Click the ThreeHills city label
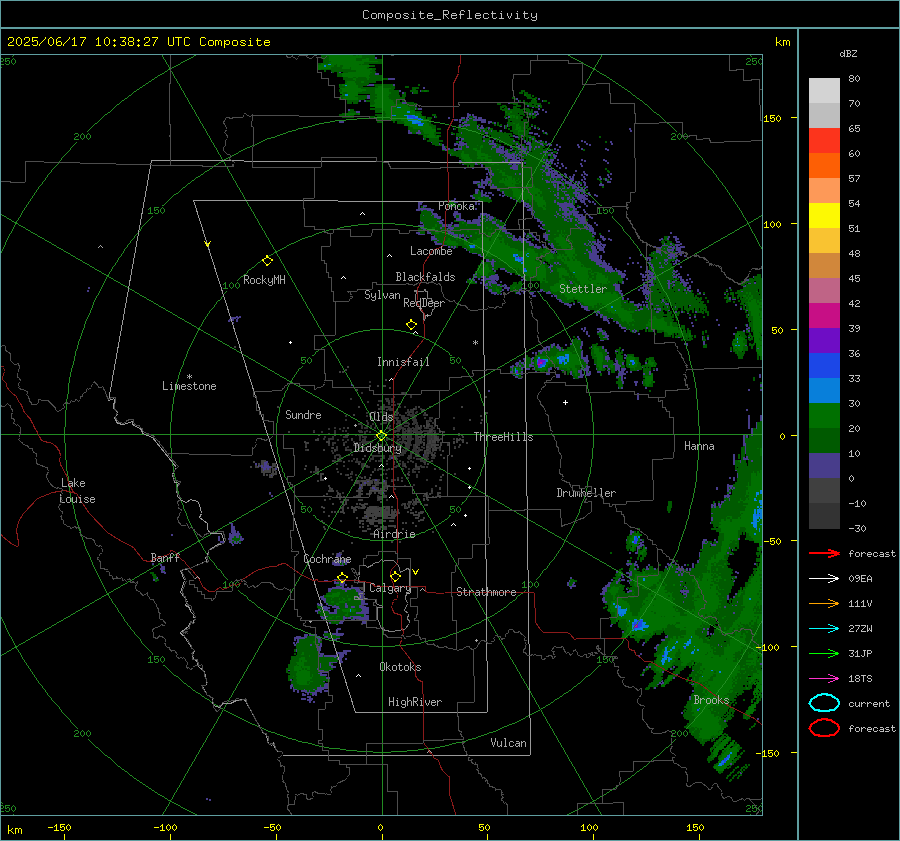The height and width of the screenshot is (841, 900). pos(503,437)
